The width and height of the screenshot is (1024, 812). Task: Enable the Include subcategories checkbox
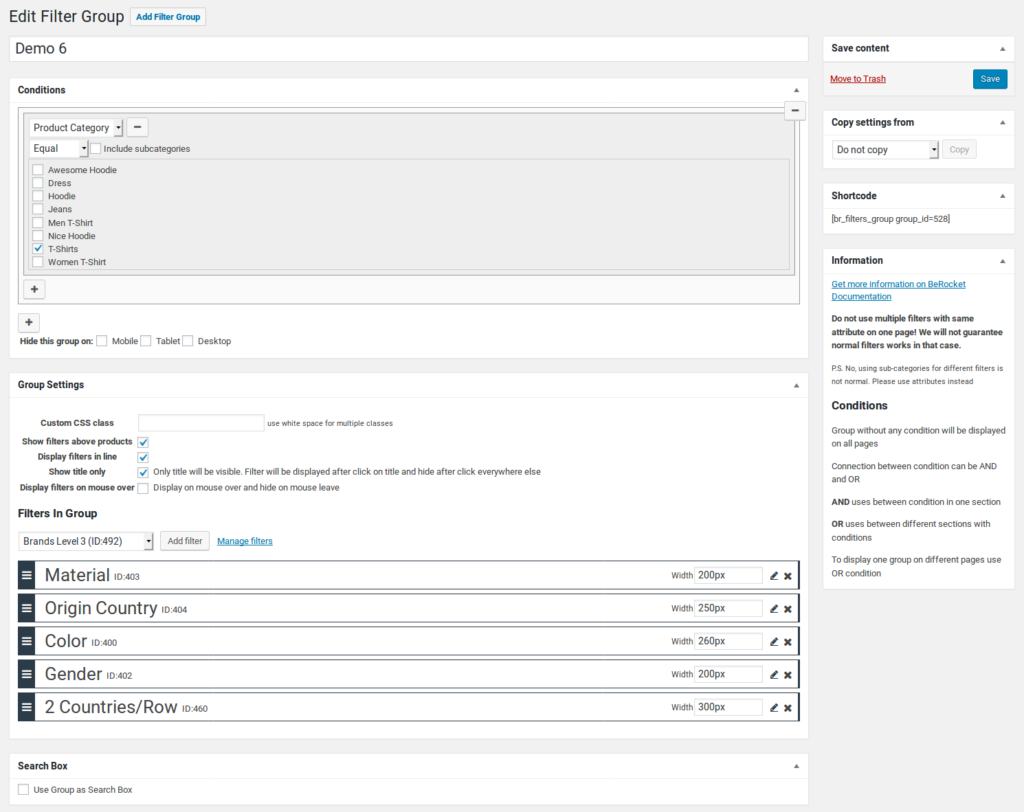(96, 149)
